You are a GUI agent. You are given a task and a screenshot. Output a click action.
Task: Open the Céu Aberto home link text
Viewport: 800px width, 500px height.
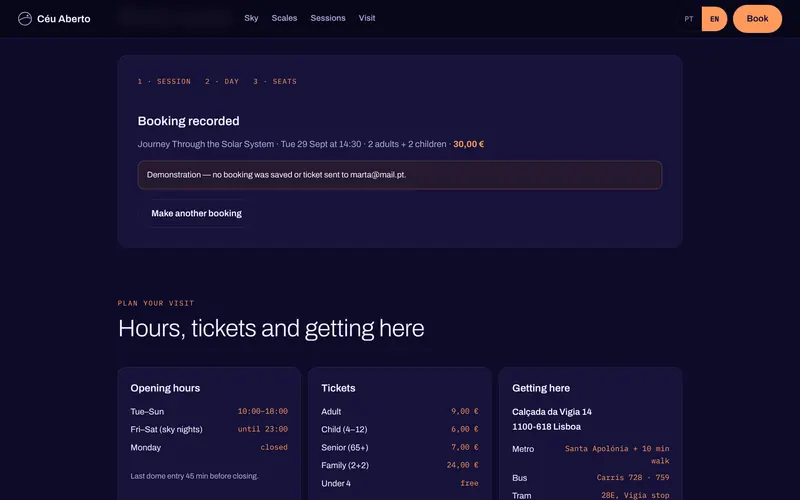[64, 19]
